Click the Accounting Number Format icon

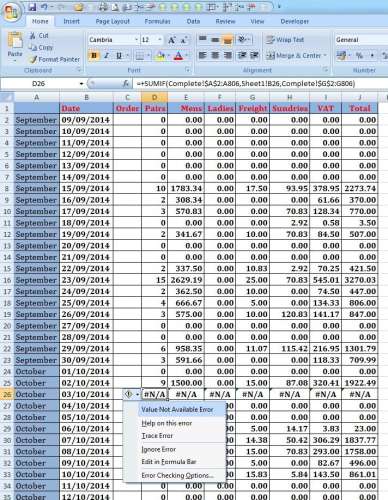click(341, 55)
